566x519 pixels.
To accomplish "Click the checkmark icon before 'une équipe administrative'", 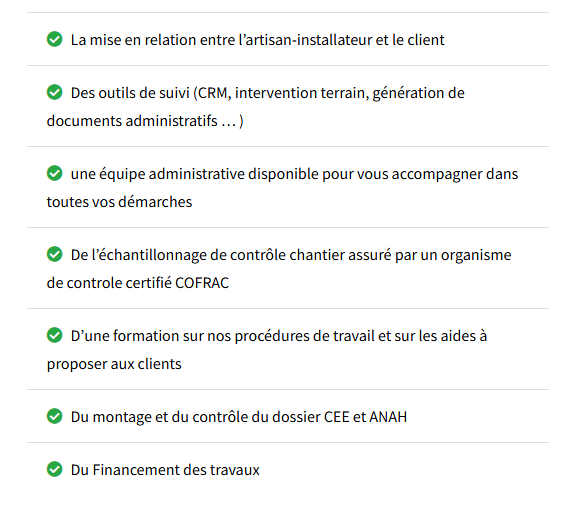I will click(55, 173).
